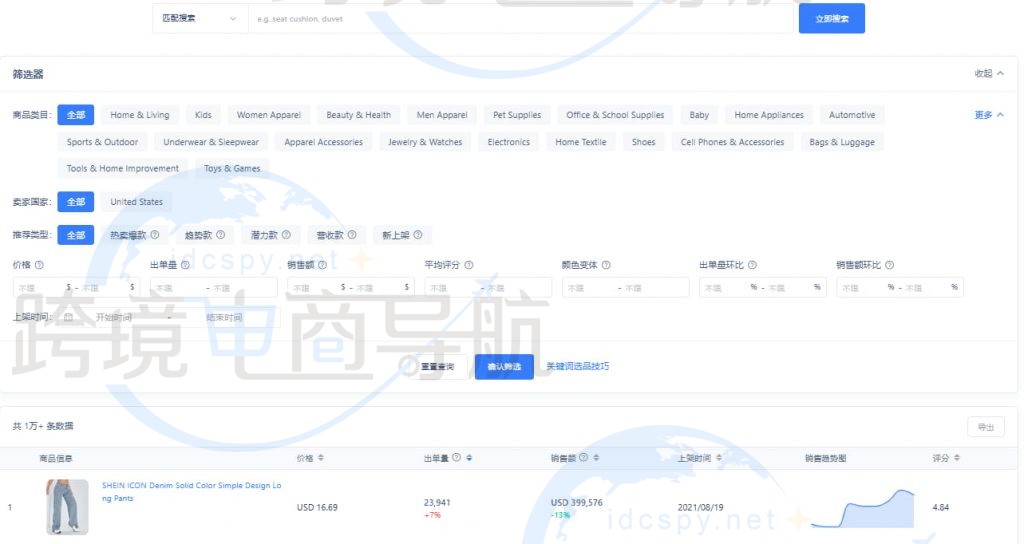Screen dimensions: 1024x544
Task: Show help tooltip for 出单量环比 filter
Action: coord(752,265)
